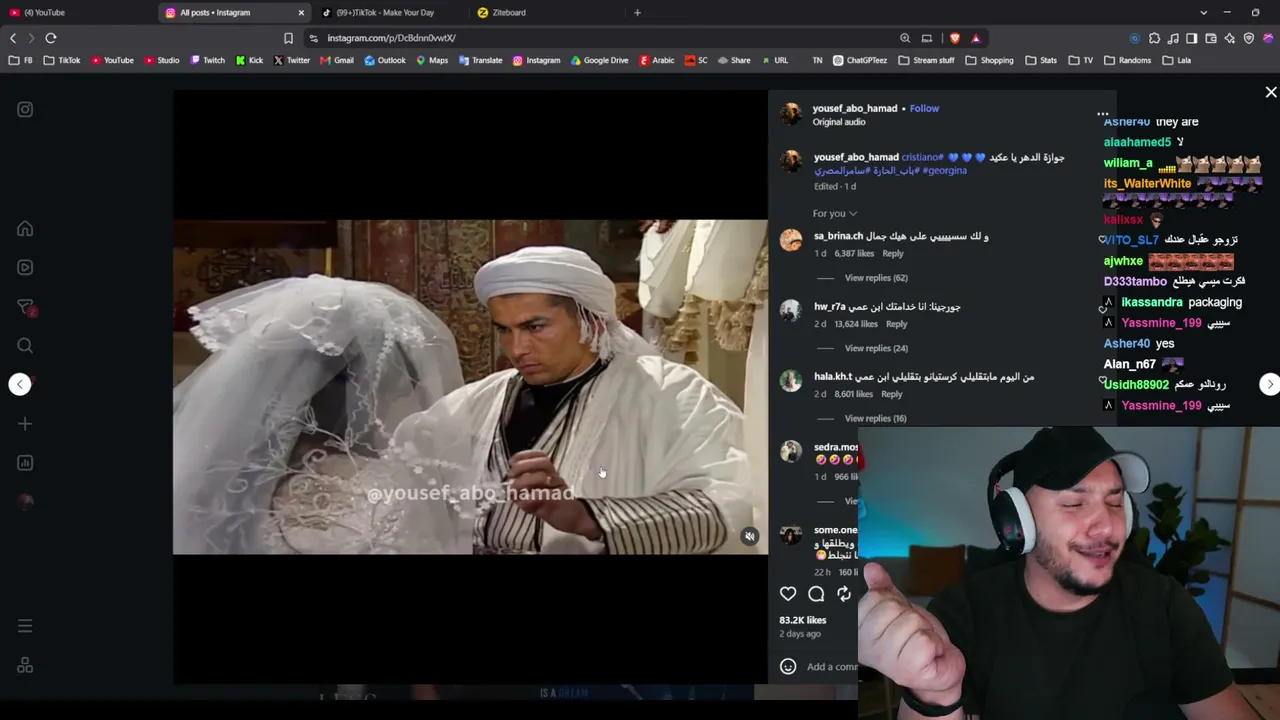Expand 'View replies (16)' under hala.kh.t
The height and width of the screenshot is (720, 1280).
click(x=876, y=418)
